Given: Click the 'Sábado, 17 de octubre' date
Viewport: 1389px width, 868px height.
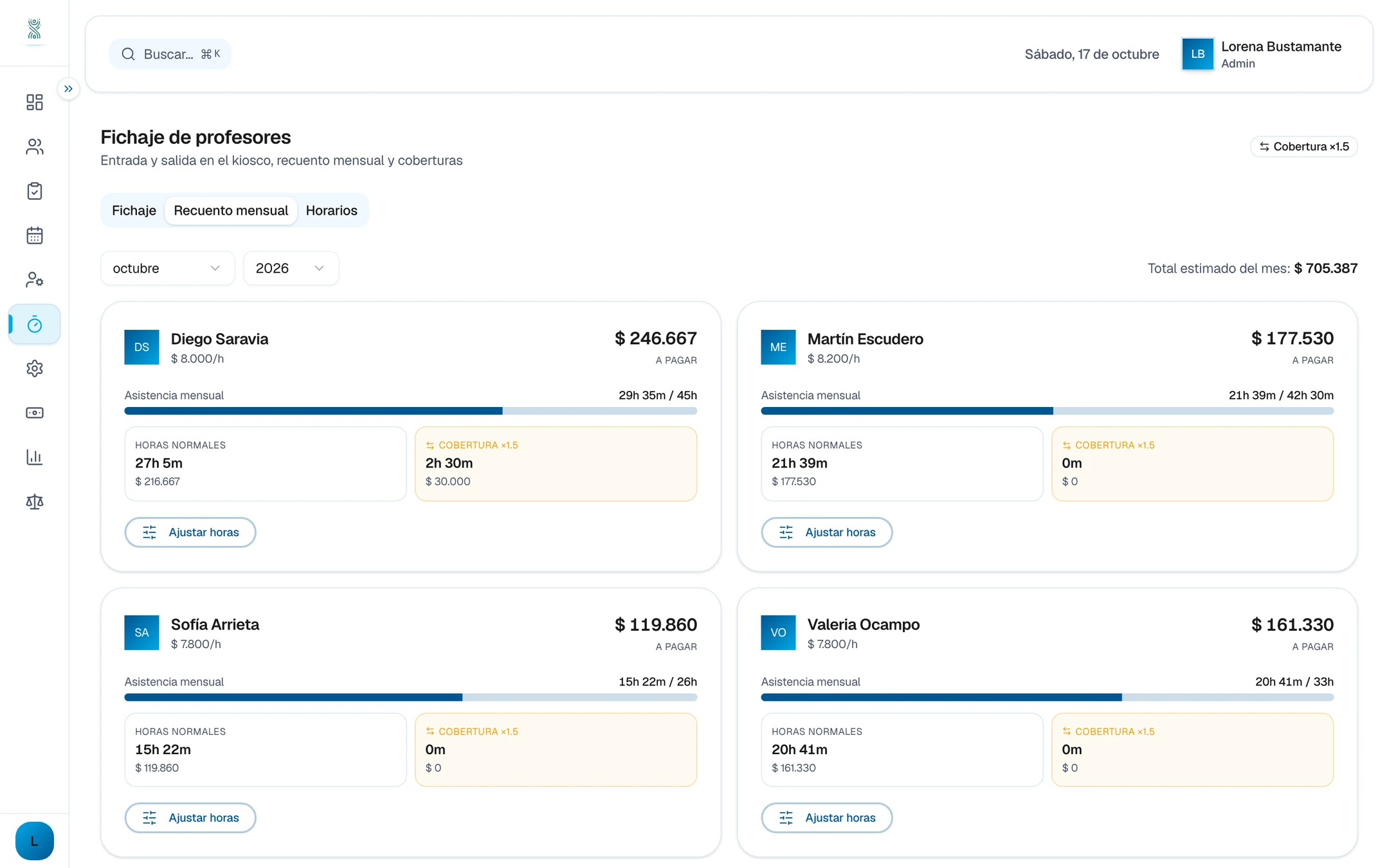Looking at the screenshot, I should point(1092,54).
